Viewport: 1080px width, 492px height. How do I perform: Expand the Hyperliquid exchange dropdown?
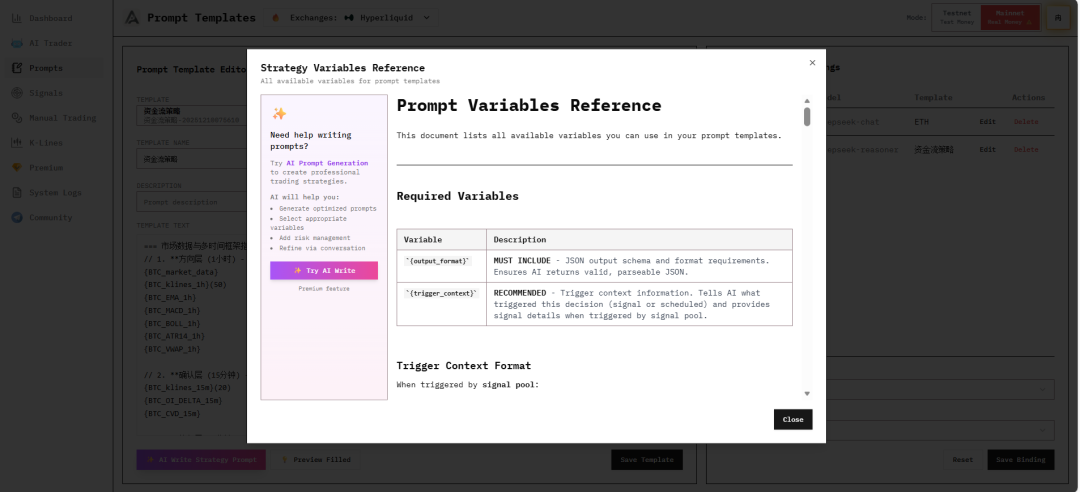pos(387,18)
